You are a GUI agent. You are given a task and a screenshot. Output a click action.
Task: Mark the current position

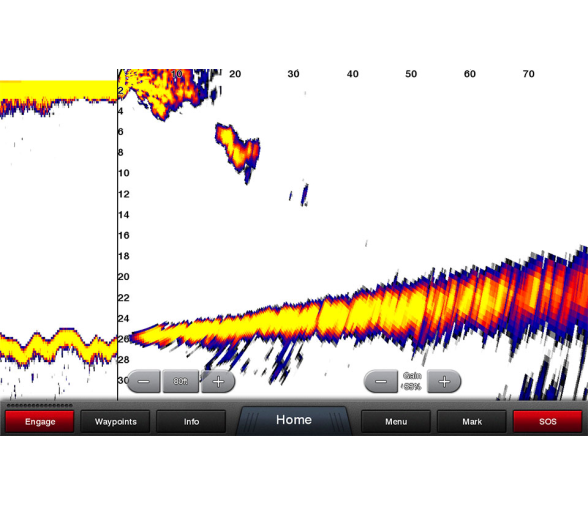pos(472,422)
